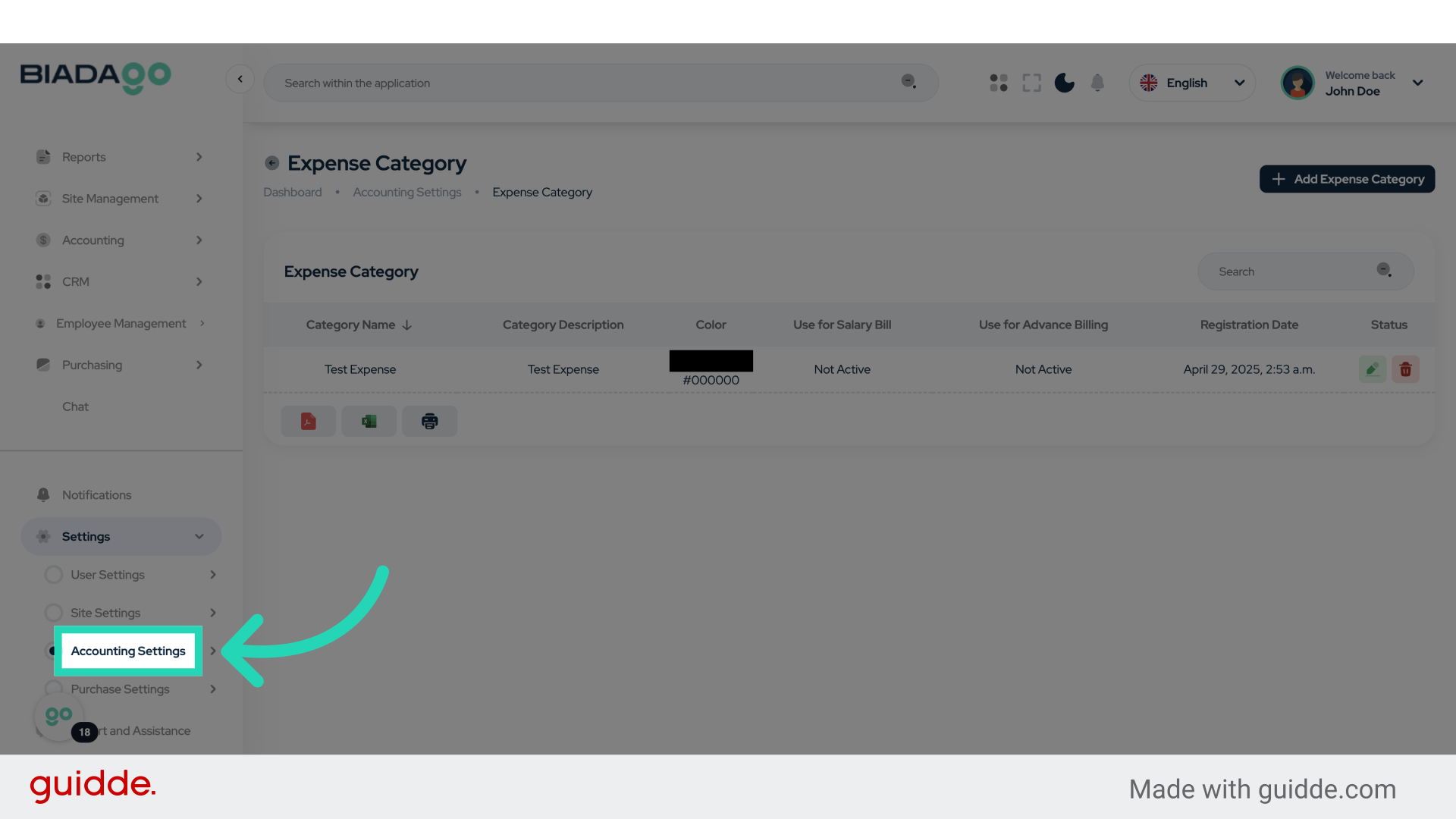Select the User Settings radio button
The image size is (1456, 819).
click(53, 575)
